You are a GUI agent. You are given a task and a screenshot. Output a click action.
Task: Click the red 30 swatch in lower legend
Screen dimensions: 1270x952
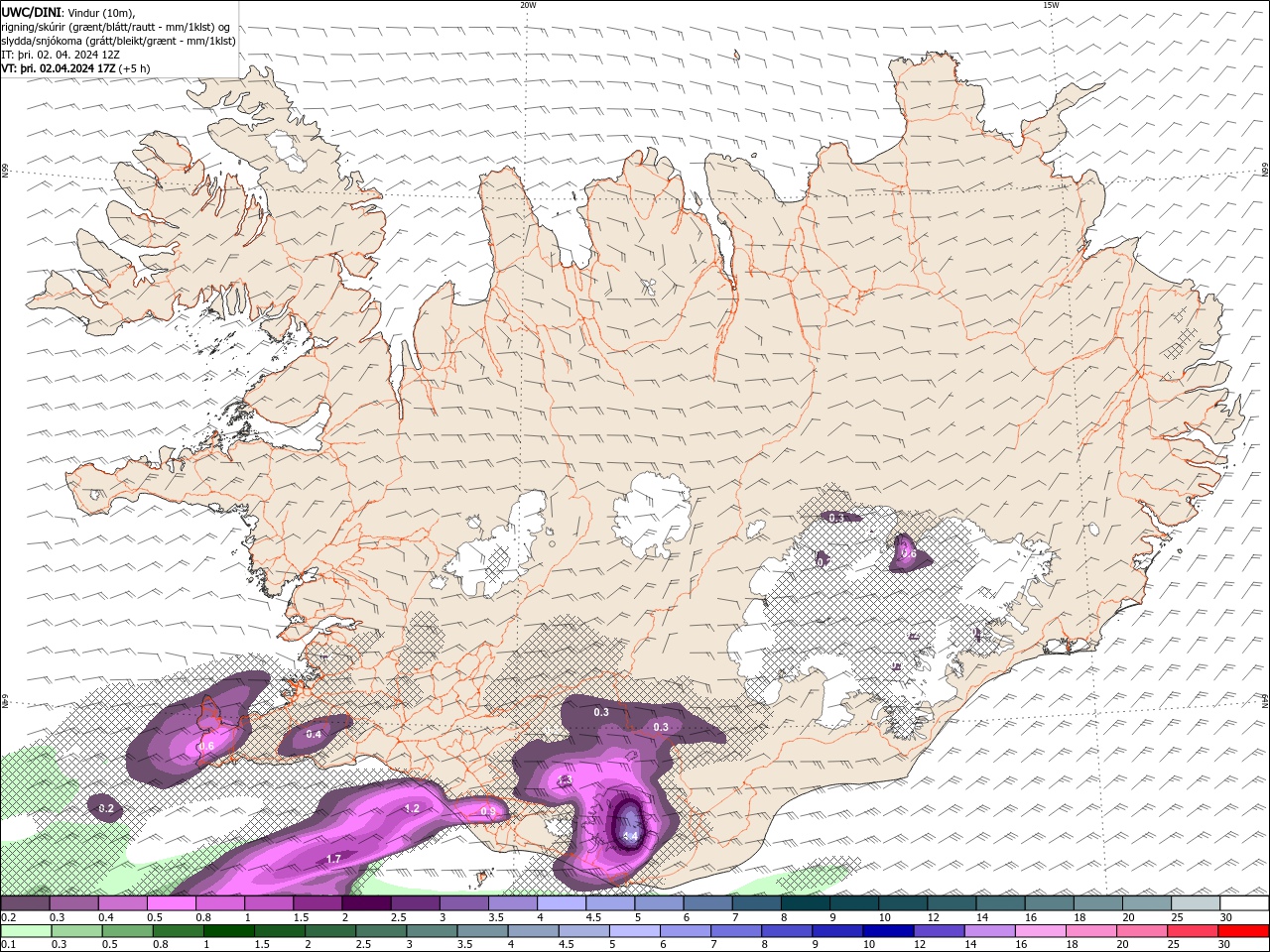1244,931
